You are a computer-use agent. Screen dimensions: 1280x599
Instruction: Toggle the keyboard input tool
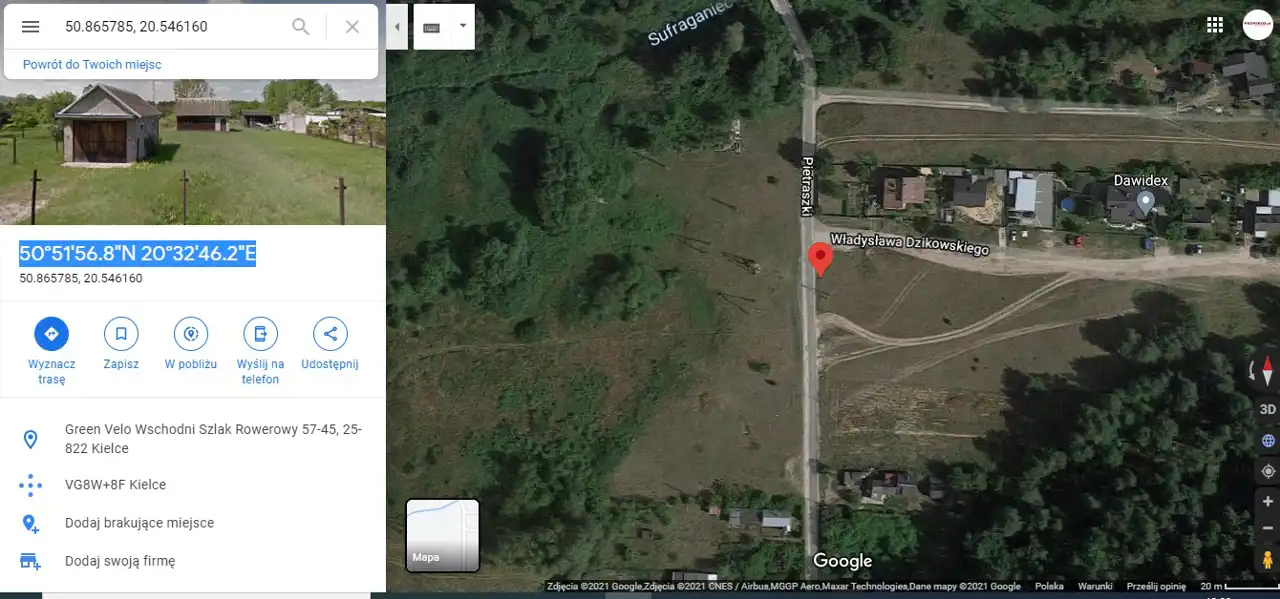432,27
